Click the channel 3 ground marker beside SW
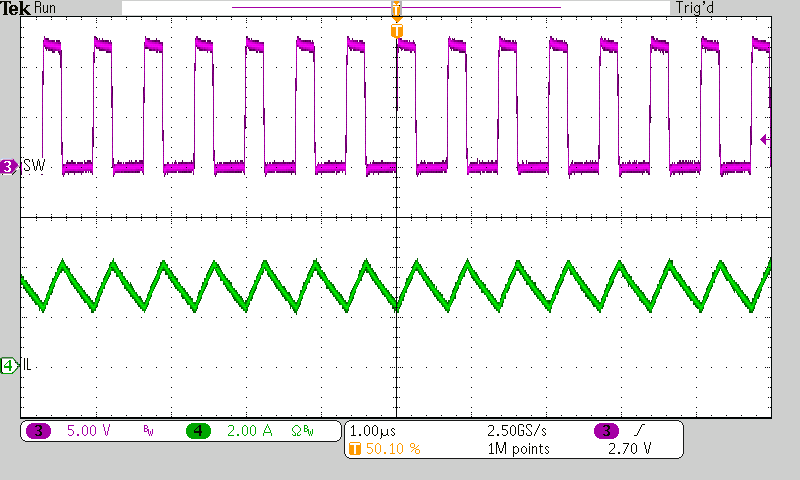The height and width of the screenshot is (480, 800). [9, 167]
